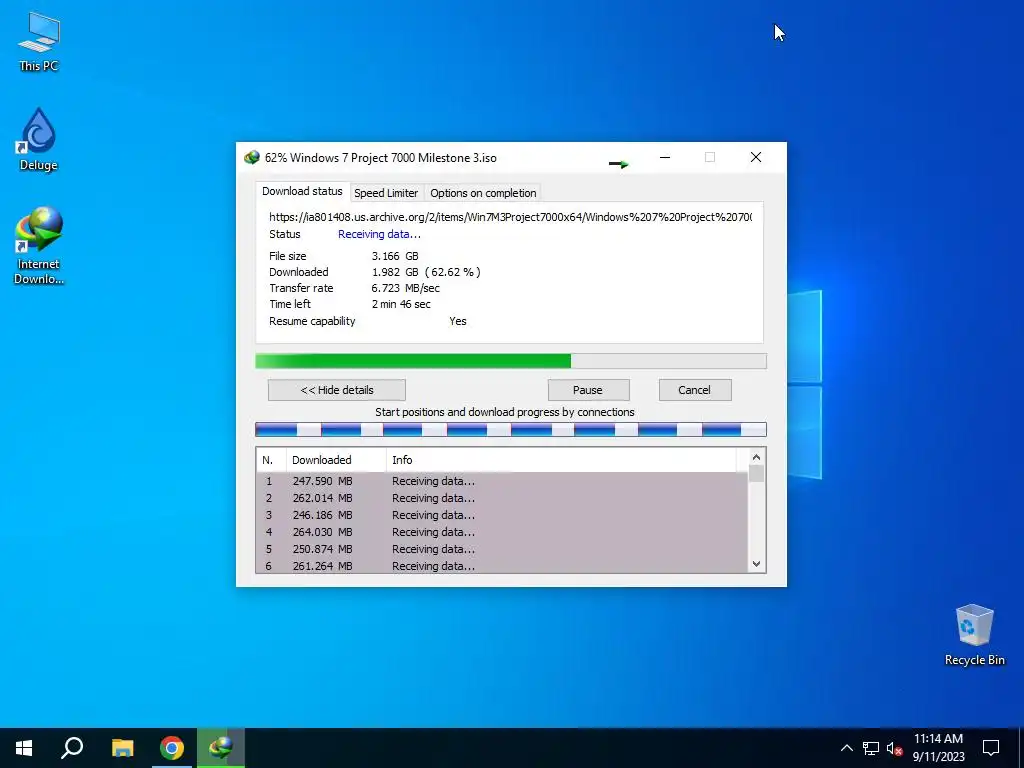Select connection row 5 with 250.874 MB

[502, 549]
